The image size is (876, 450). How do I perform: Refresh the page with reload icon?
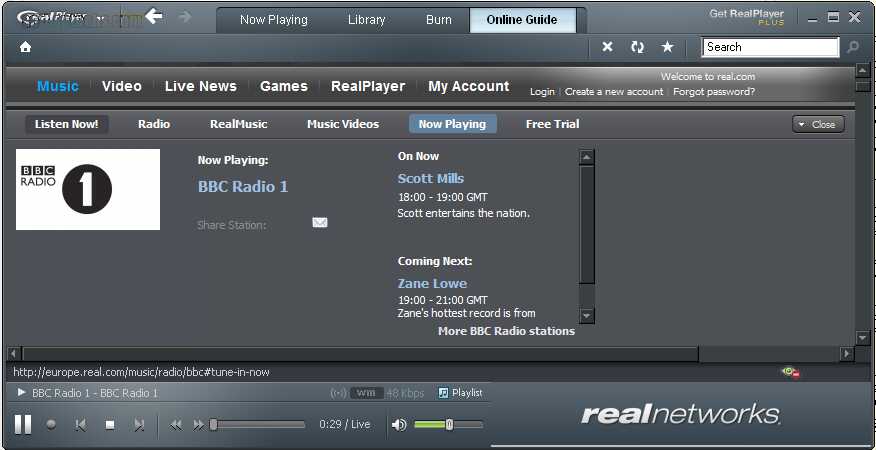point(637,47)
